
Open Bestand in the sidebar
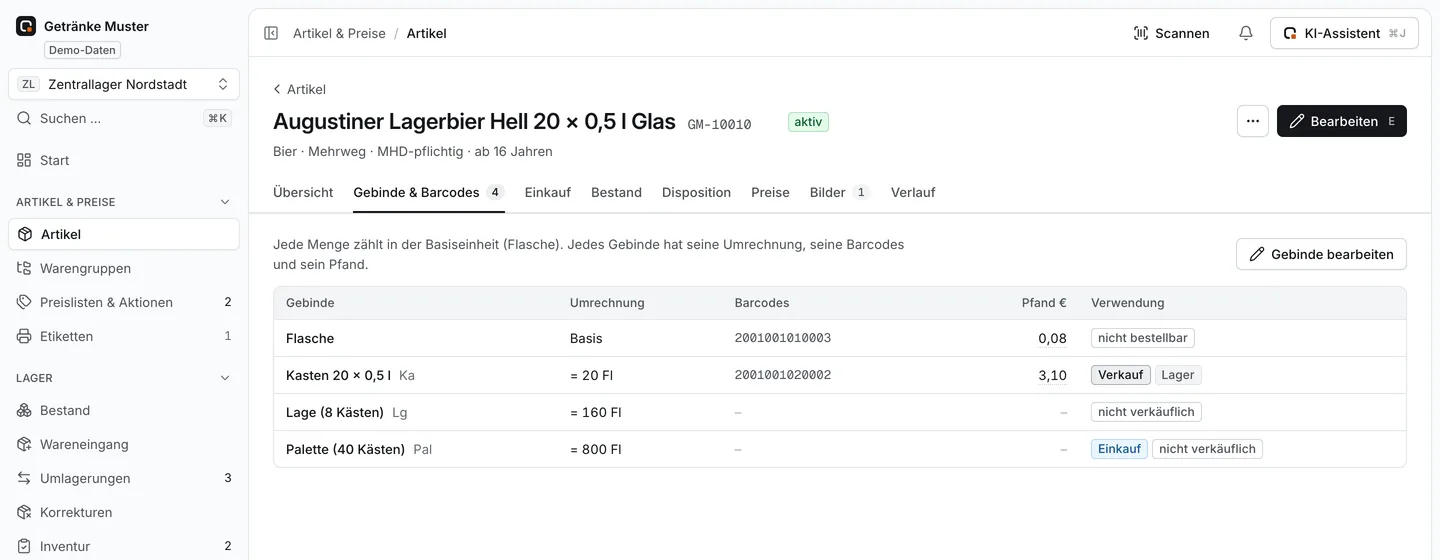124,410
